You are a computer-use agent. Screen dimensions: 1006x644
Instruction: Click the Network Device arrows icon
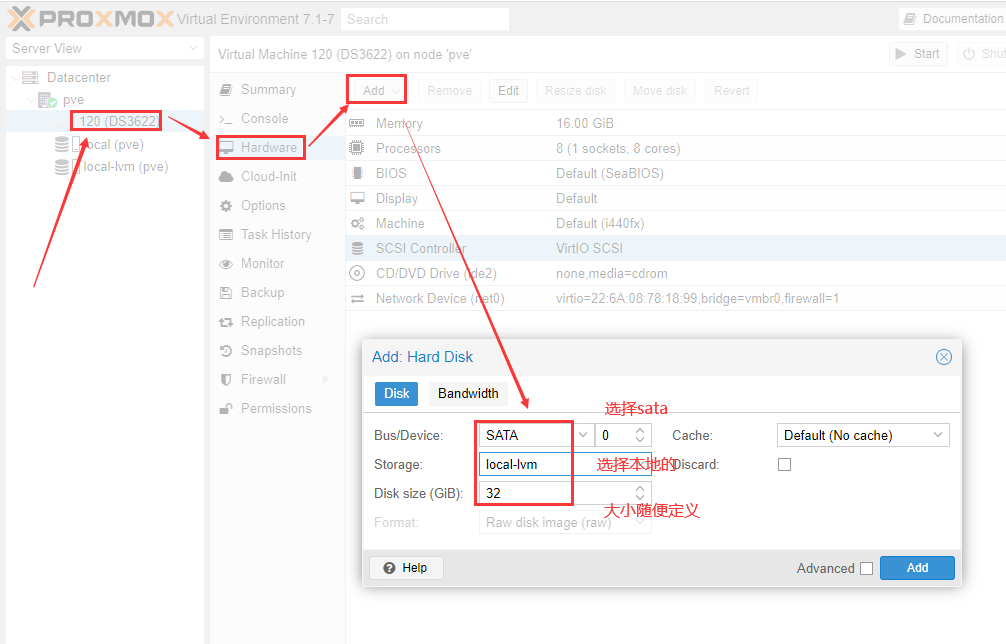click(x=357, y=299)
